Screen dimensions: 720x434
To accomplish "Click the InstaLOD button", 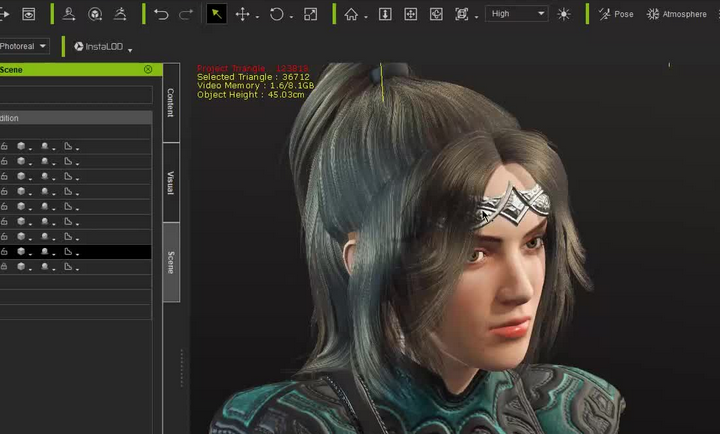I will tap(98, 46).
